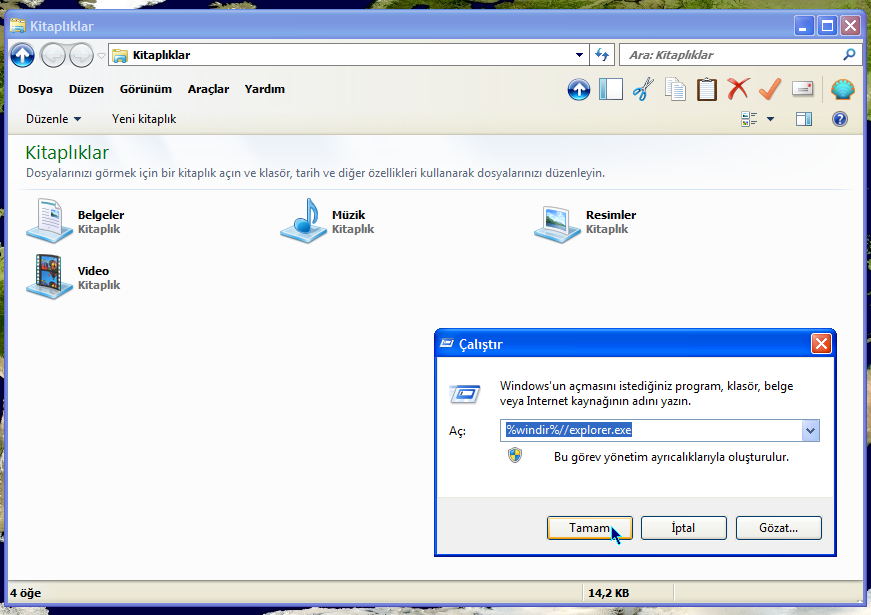Go forward with the Forward arrow button
The width and height of the screenshot is (871, 615).
click(82, 55)
